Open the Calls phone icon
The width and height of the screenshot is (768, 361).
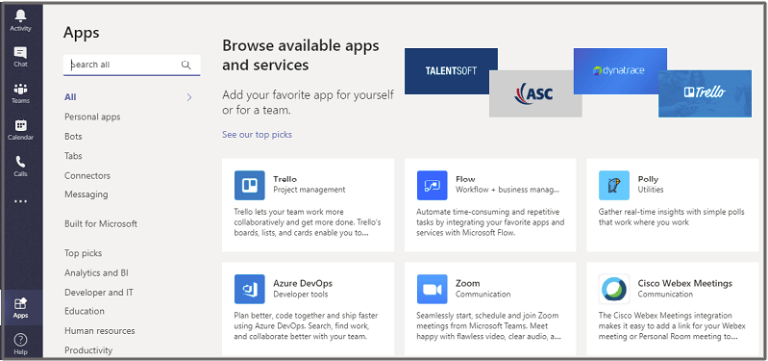click(21, 162)
